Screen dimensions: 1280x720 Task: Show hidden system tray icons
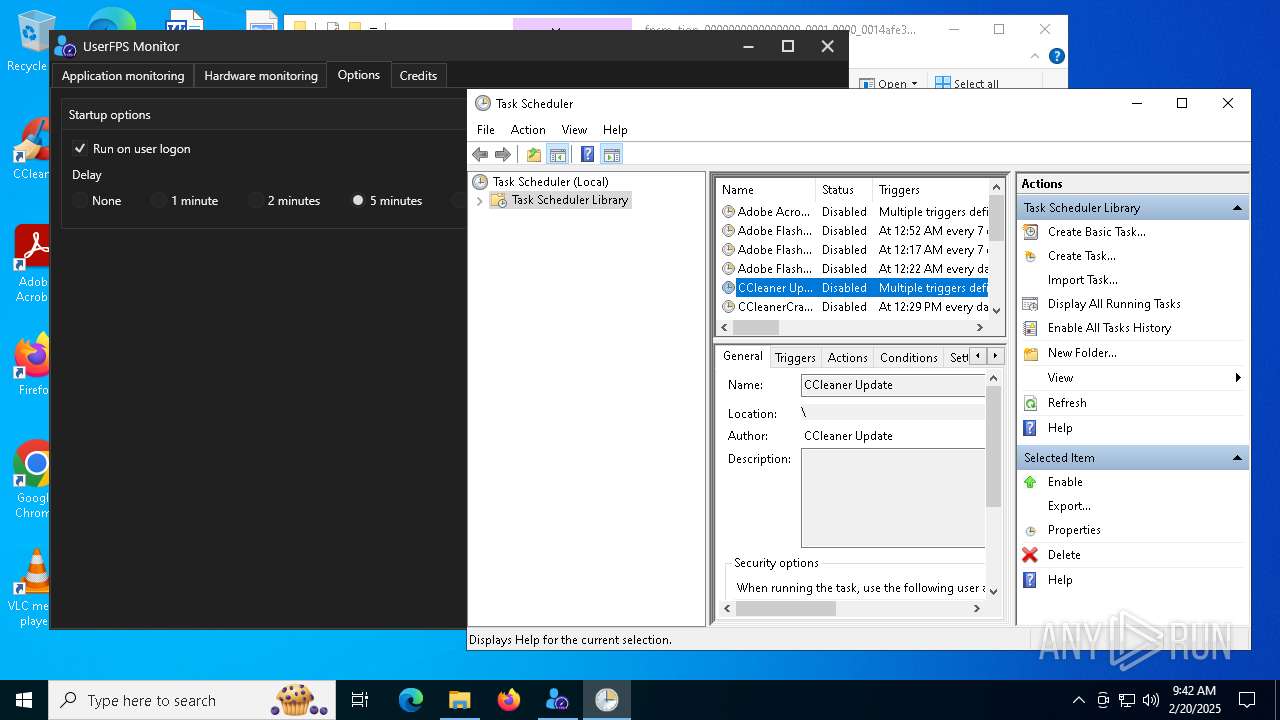click(1078, 700)
